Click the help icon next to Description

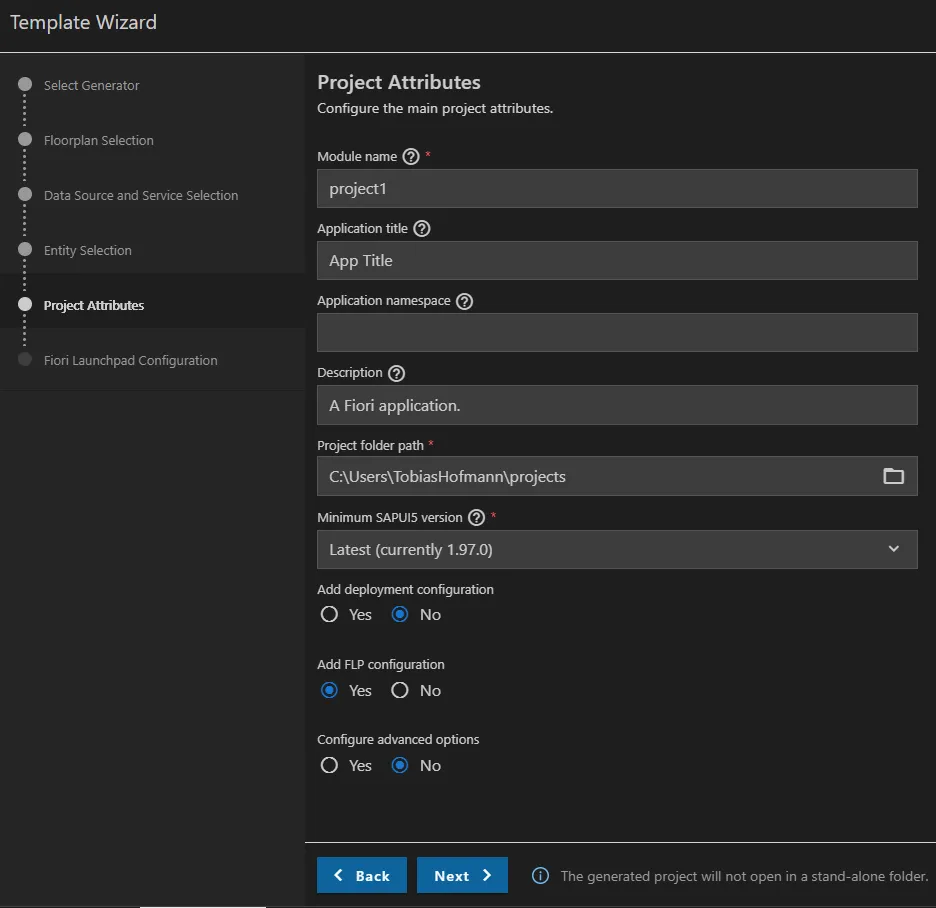tap(396, 373)
